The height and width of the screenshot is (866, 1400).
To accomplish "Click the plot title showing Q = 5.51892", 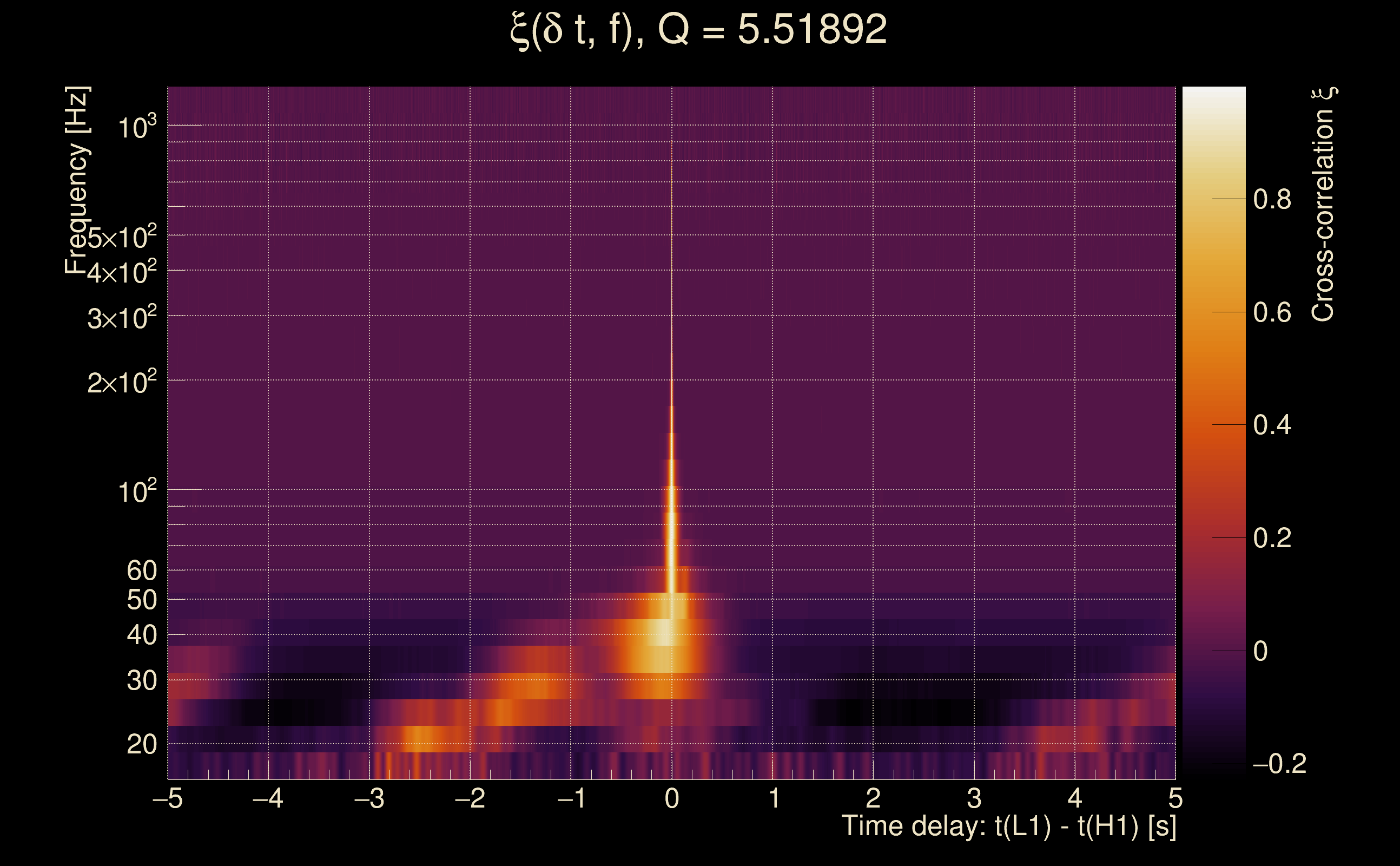I will pyautogui.click(x=698, y=30).
